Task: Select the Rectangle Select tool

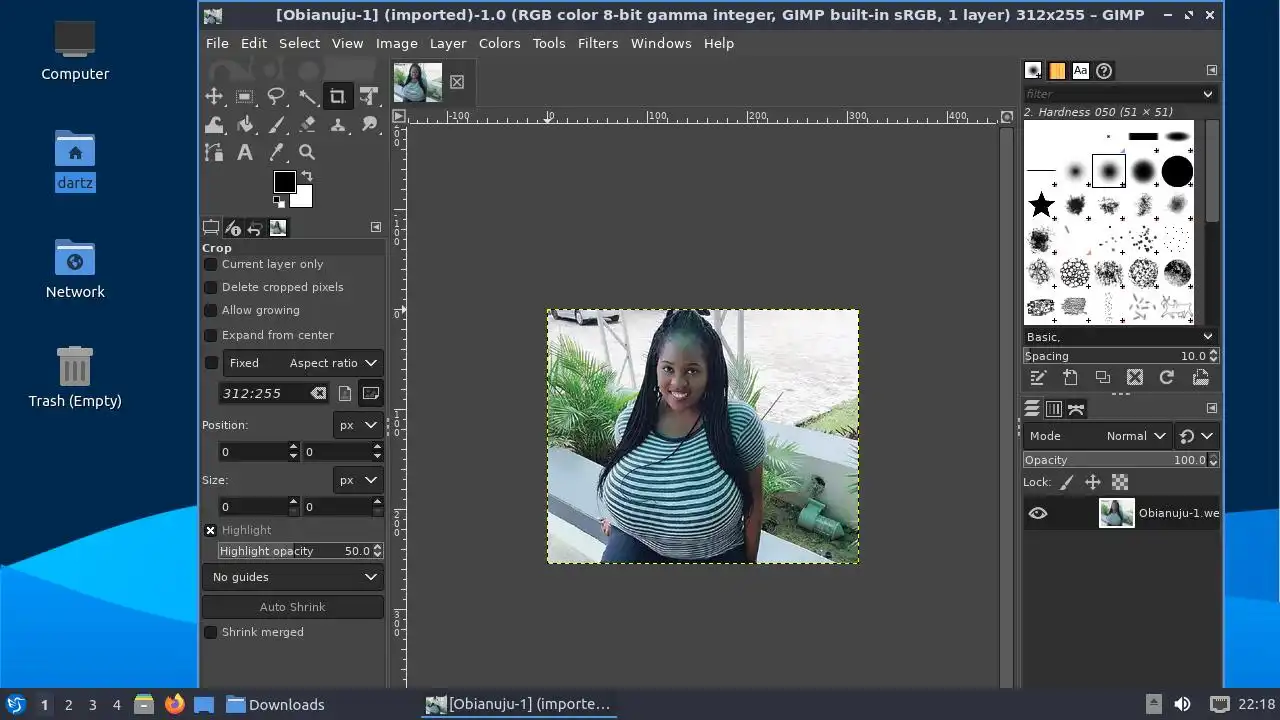Action: 245,96
